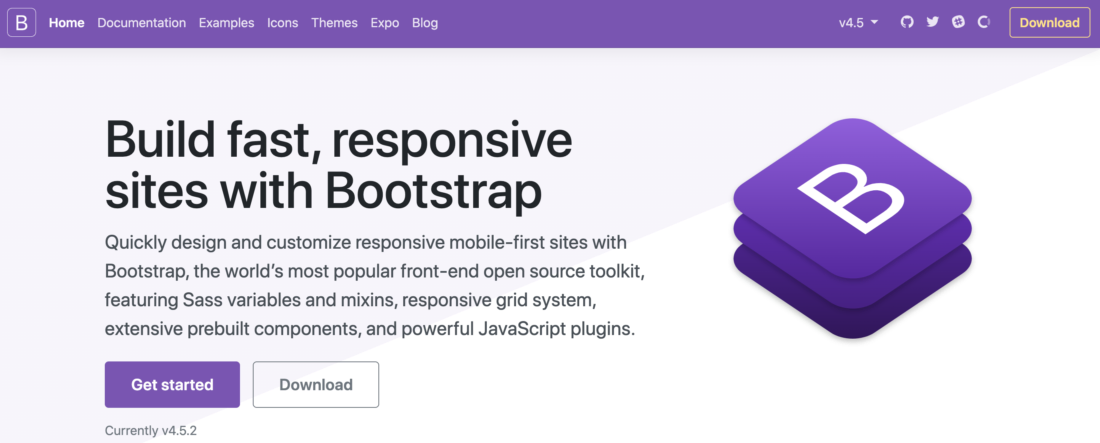Open the Documentation nav item
The height and width of the screenshot is (443, 1100).
pyautogui.click(x=142, y=23)
